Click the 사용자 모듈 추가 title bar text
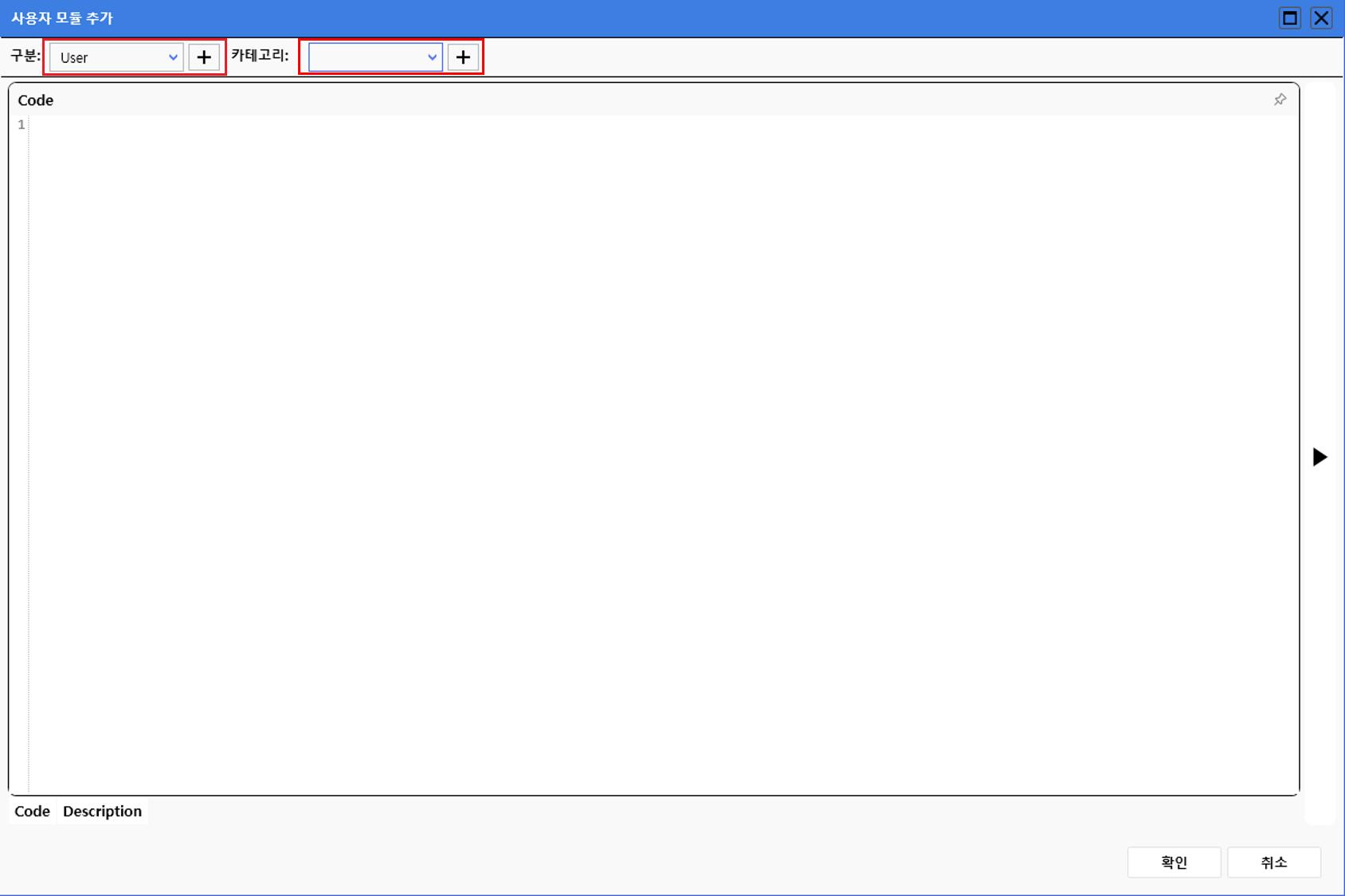 (62, 18)
